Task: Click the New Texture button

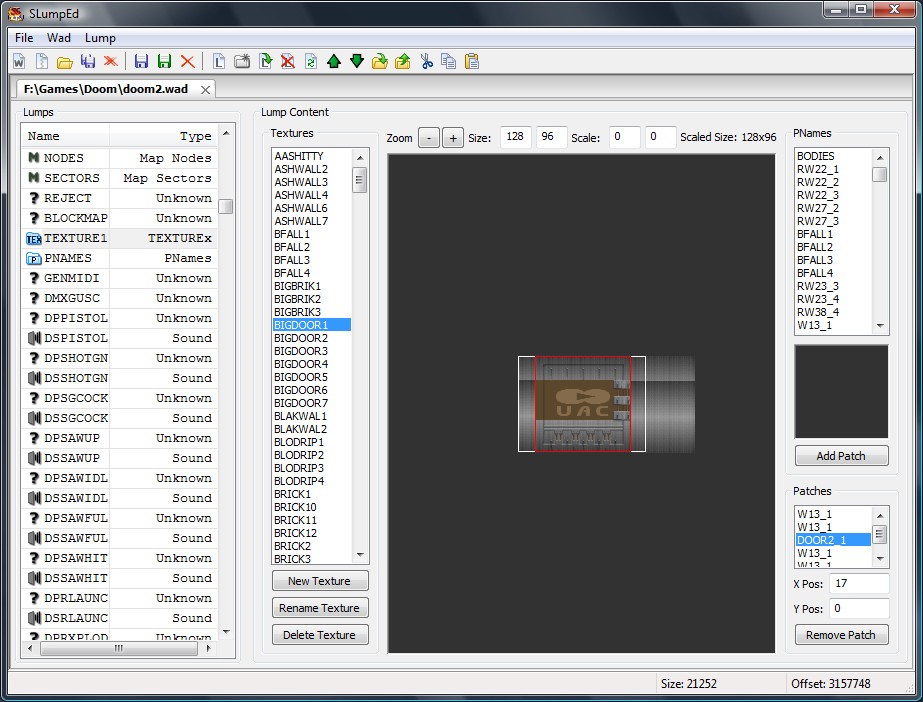Action: coord(320,581)
